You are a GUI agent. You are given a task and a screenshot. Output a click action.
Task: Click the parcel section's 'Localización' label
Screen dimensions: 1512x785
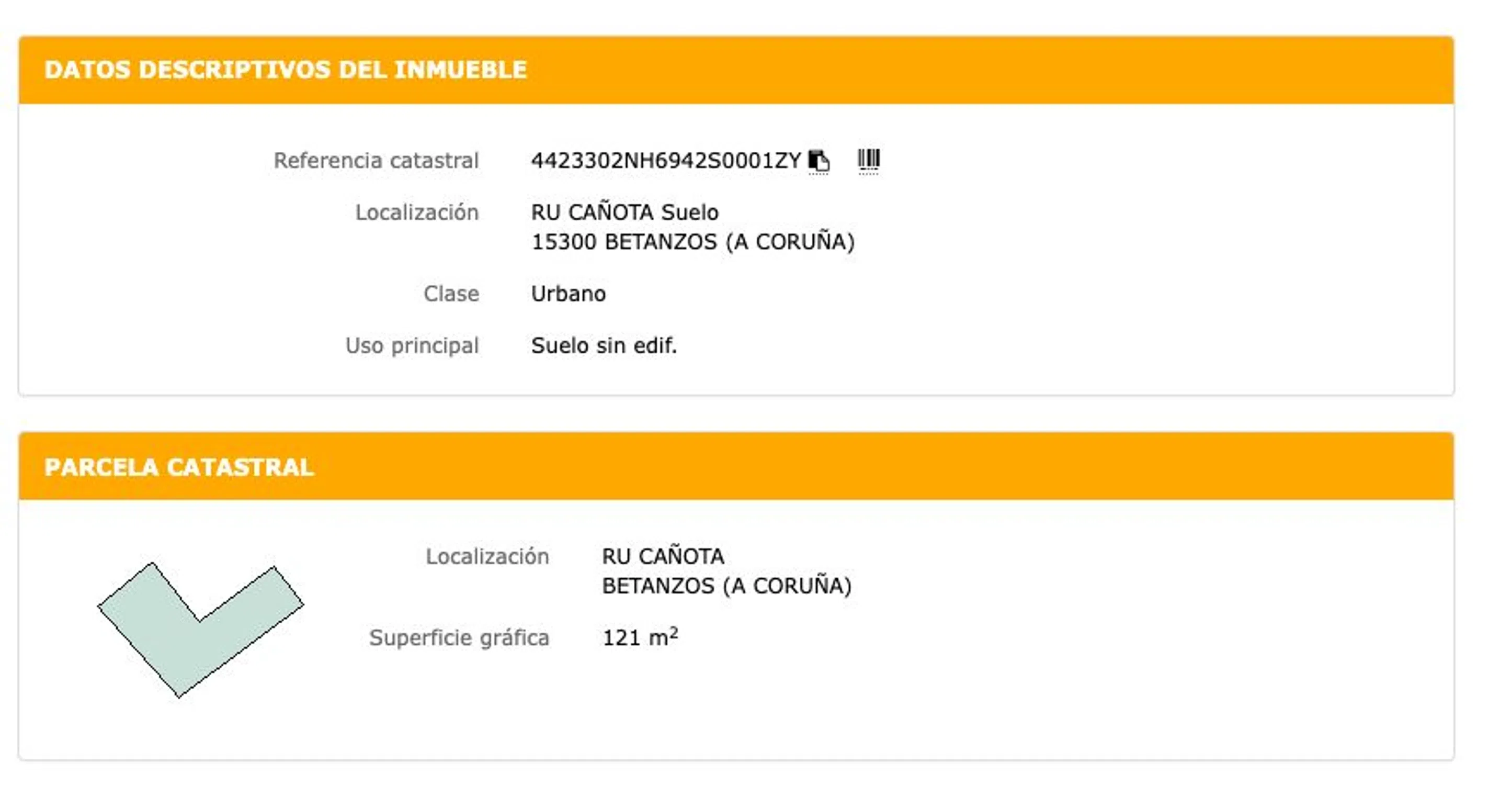487,556
